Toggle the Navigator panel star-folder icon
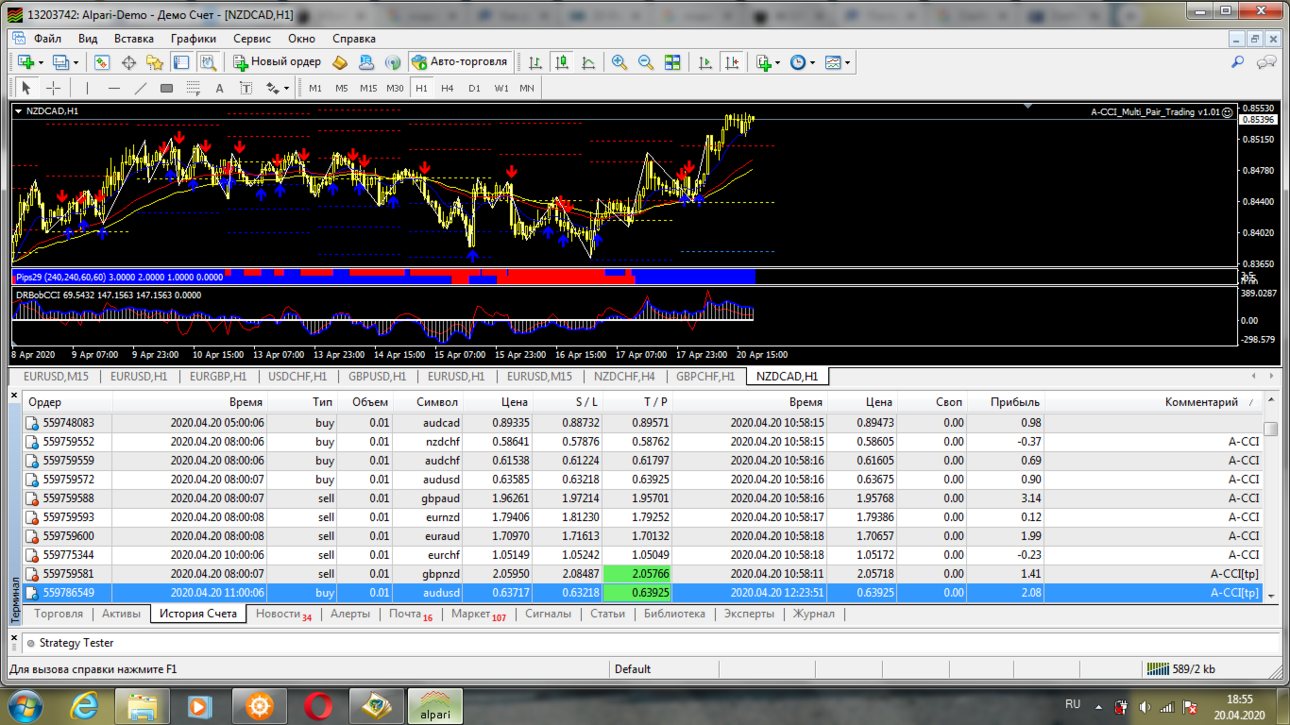The height and width of the screenshot is (725, 1290). click(x=155, y=62)
